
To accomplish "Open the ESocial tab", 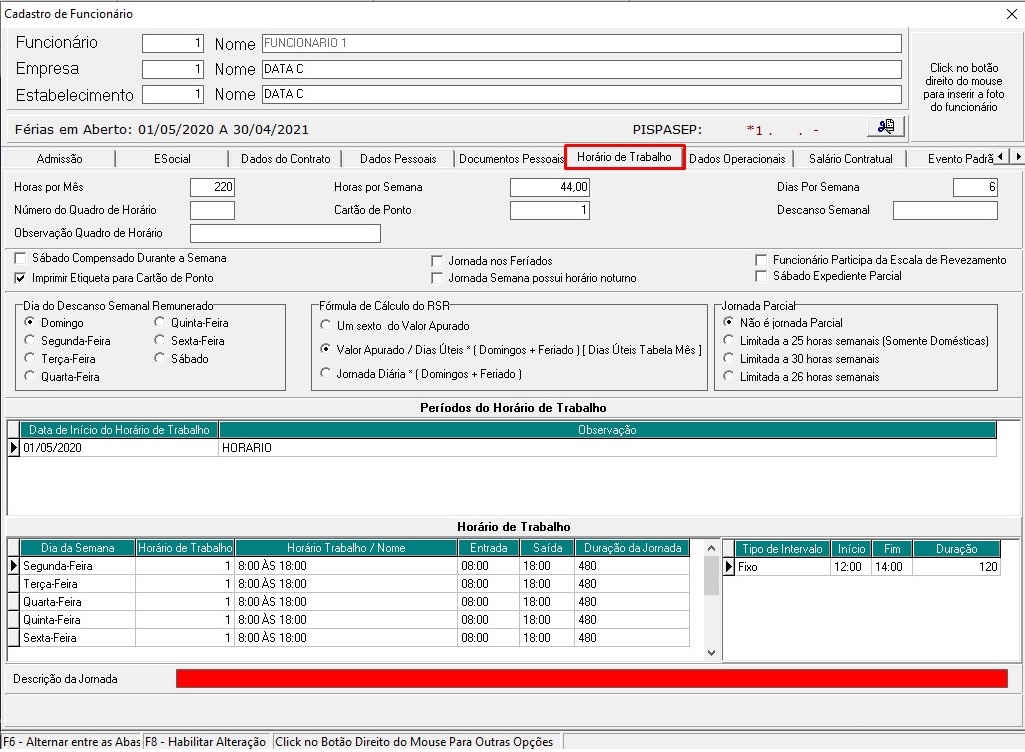I will click(x=172, y=159).
